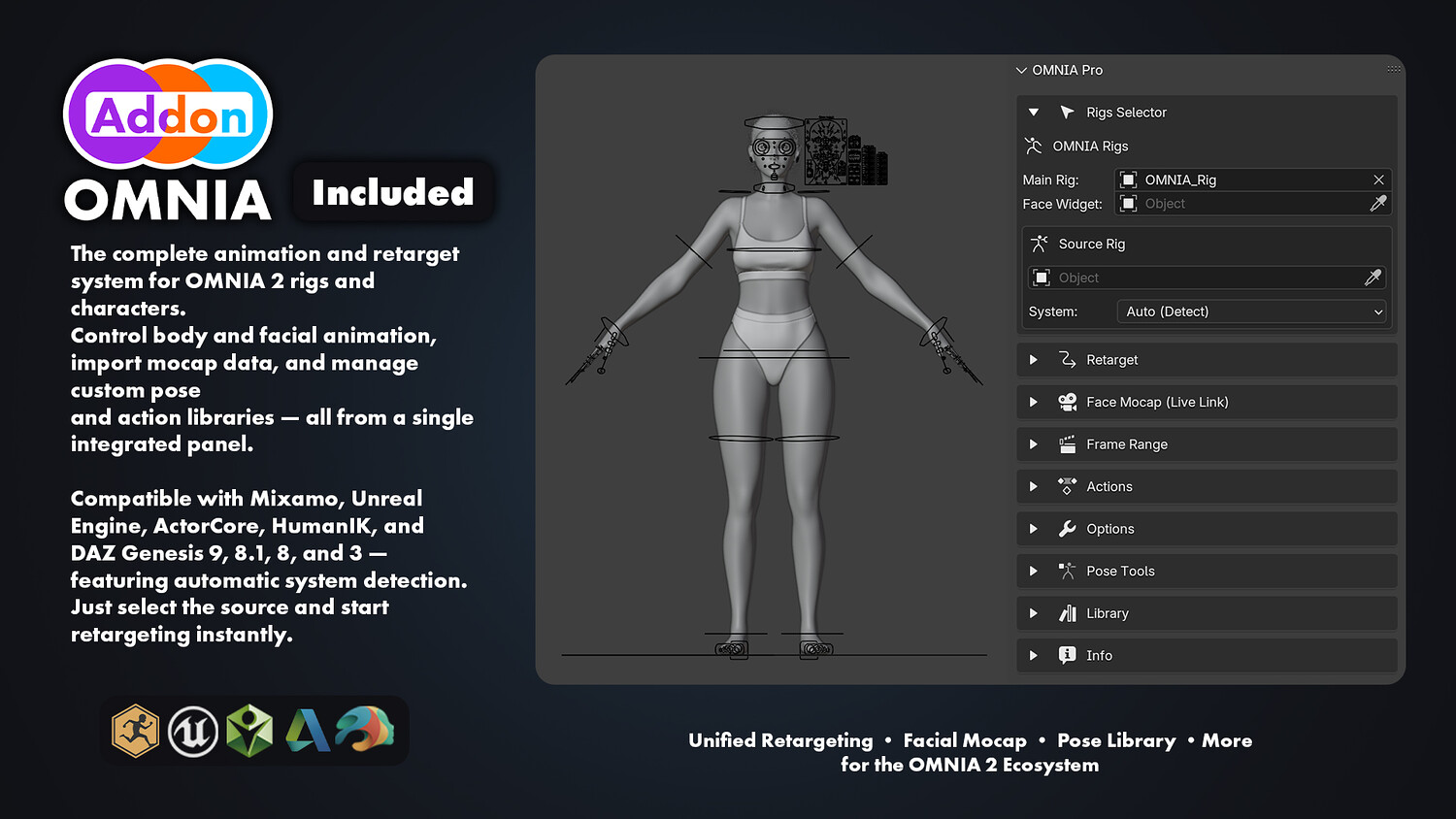Click the Unreal Engine logo

(x=193, y=731)
